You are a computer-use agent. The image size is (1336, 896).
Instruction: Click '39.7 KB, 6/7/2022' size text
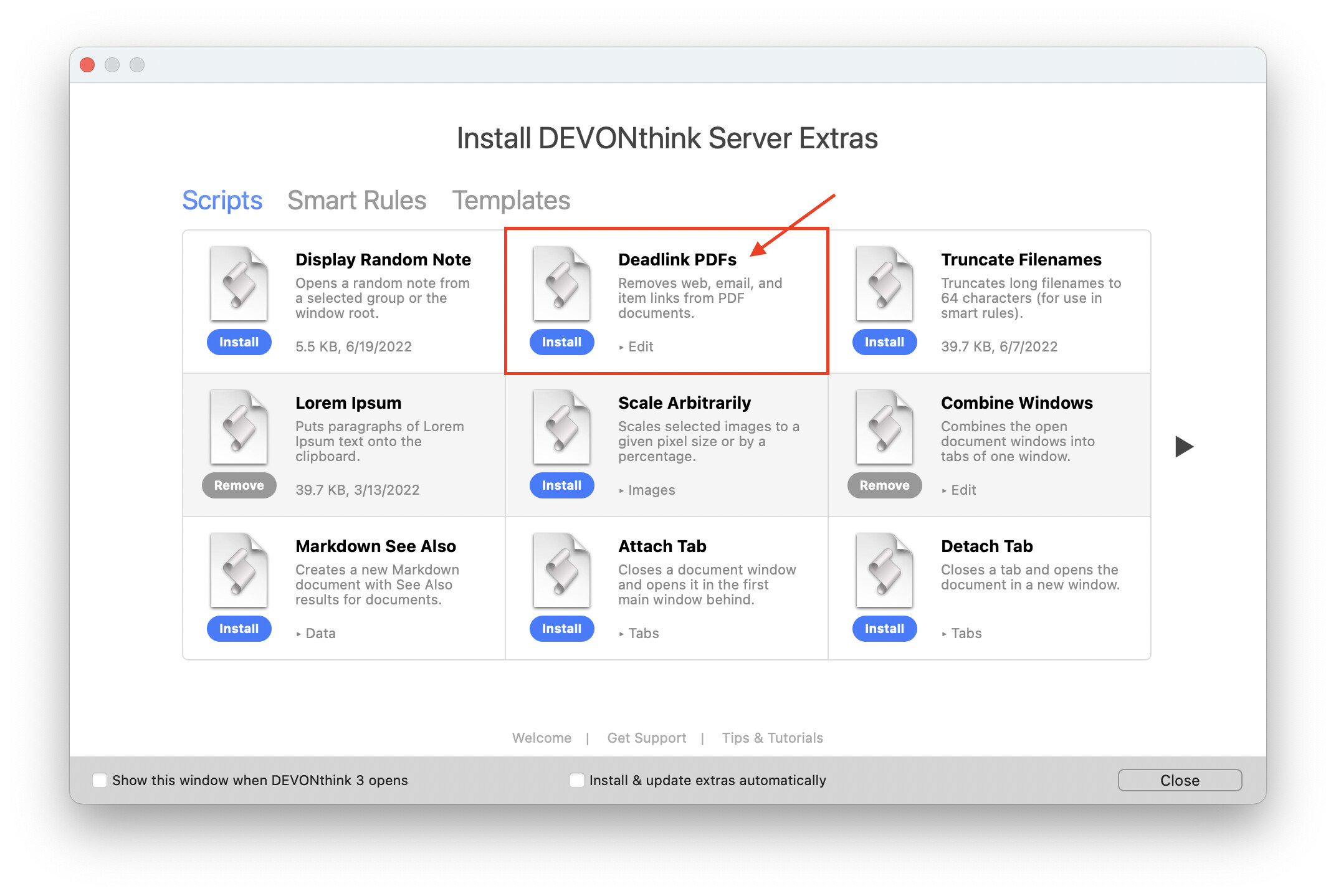(x=999, y=346)
